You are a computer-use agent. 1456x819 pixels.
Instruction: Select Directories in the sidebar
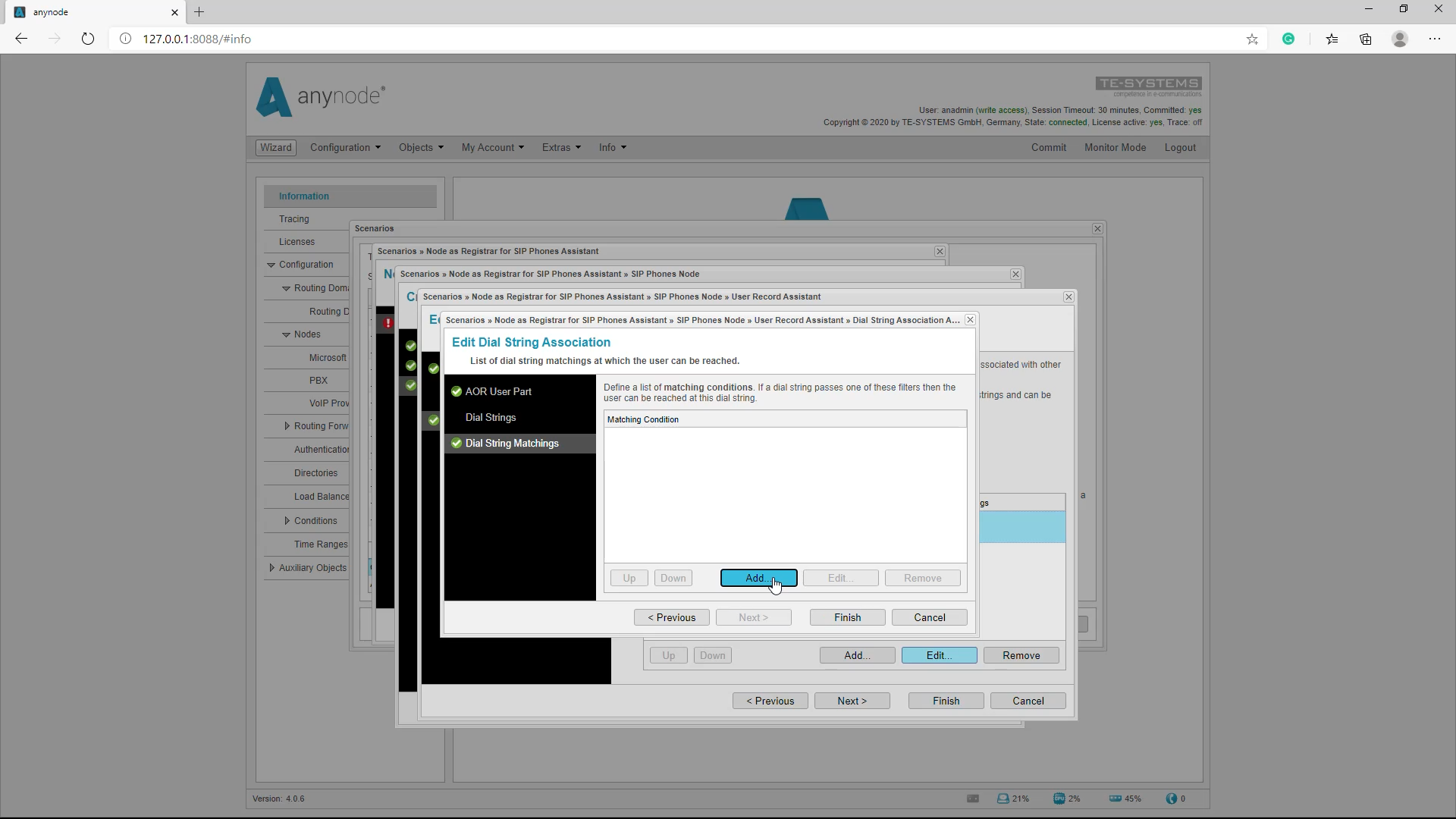click(x=315, y=473)
